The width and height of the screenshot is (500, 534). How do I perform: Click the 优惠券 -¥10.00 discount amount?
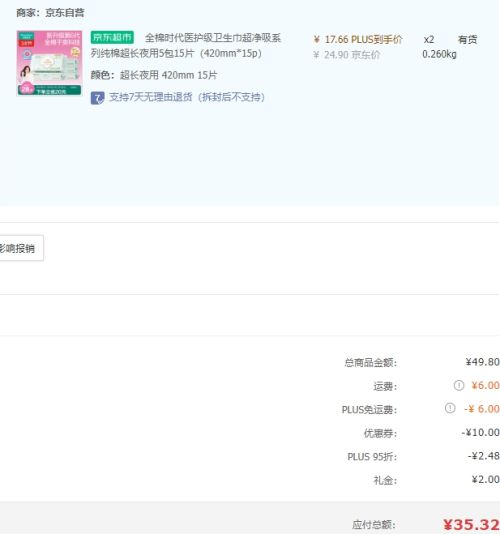pos(480,433)
